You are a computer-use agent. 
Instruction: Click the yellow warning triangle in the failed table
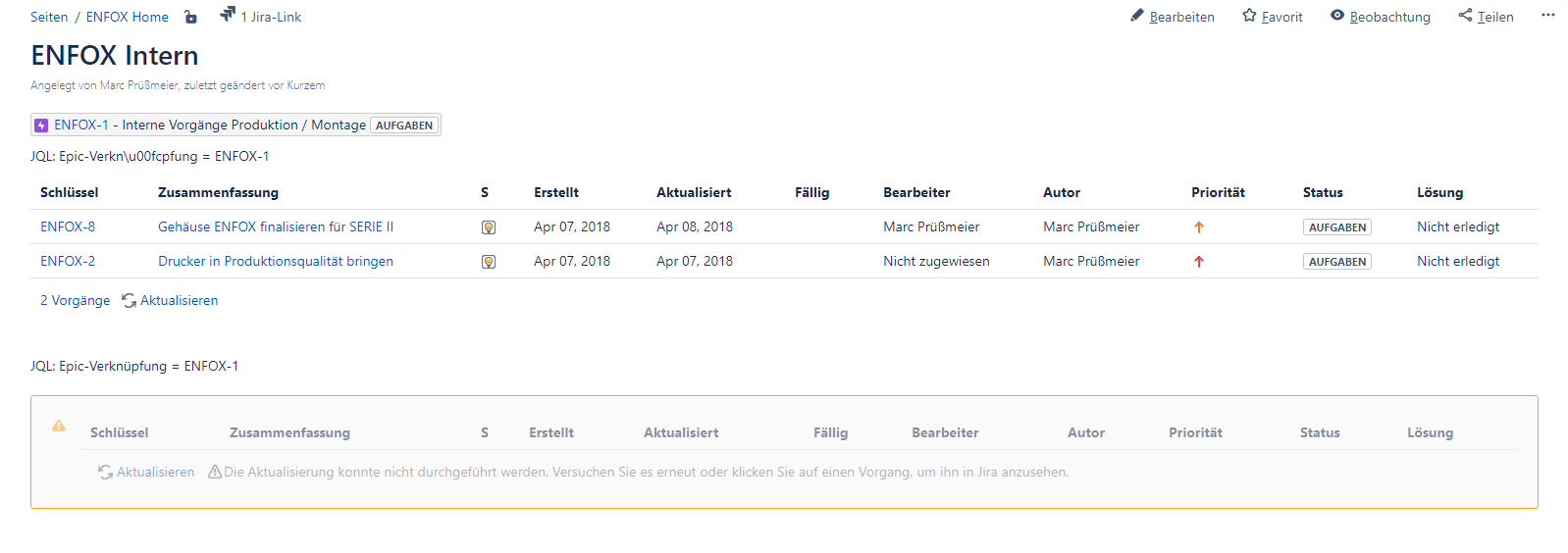coord(59,426)
